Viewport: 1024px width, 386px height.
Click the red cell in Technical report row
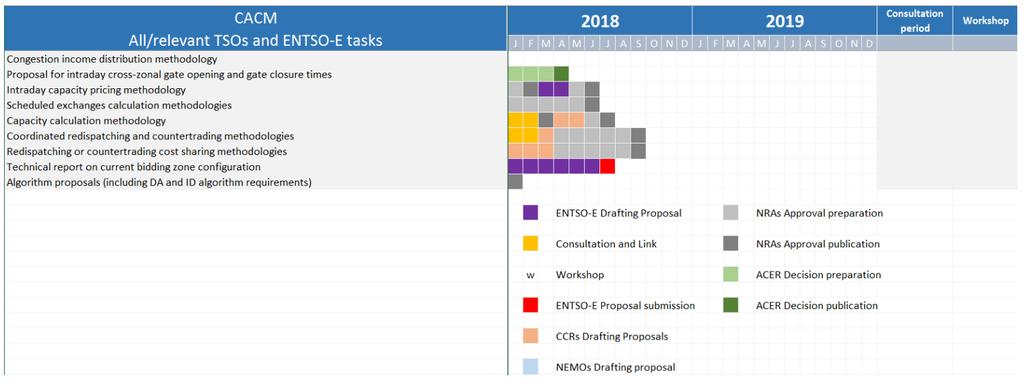tap(607, 167)
